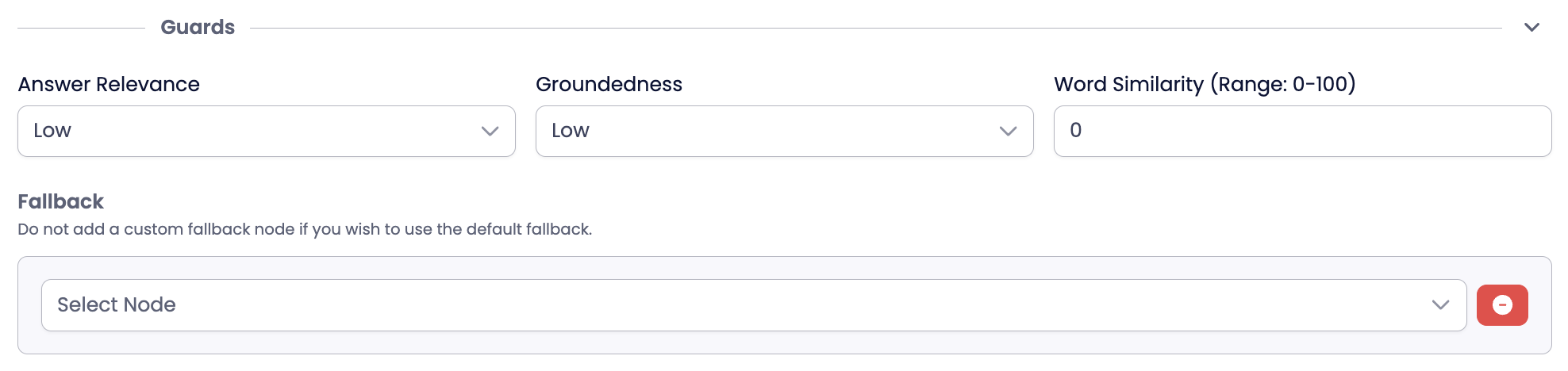Focus the Word Similarity input field
This screenshot has height=371, width=1568.
coord(1302,131)
